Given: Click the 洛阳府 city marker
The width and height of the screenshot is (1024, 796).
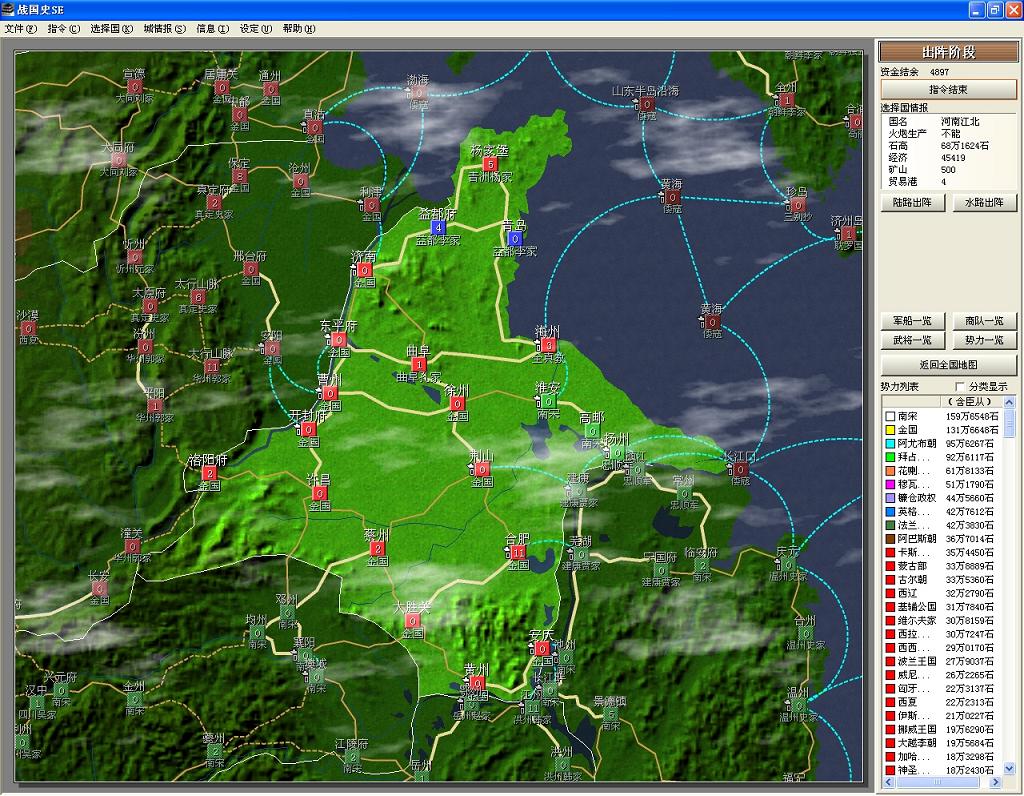Looking at the screenshot, I should [209, 473].
